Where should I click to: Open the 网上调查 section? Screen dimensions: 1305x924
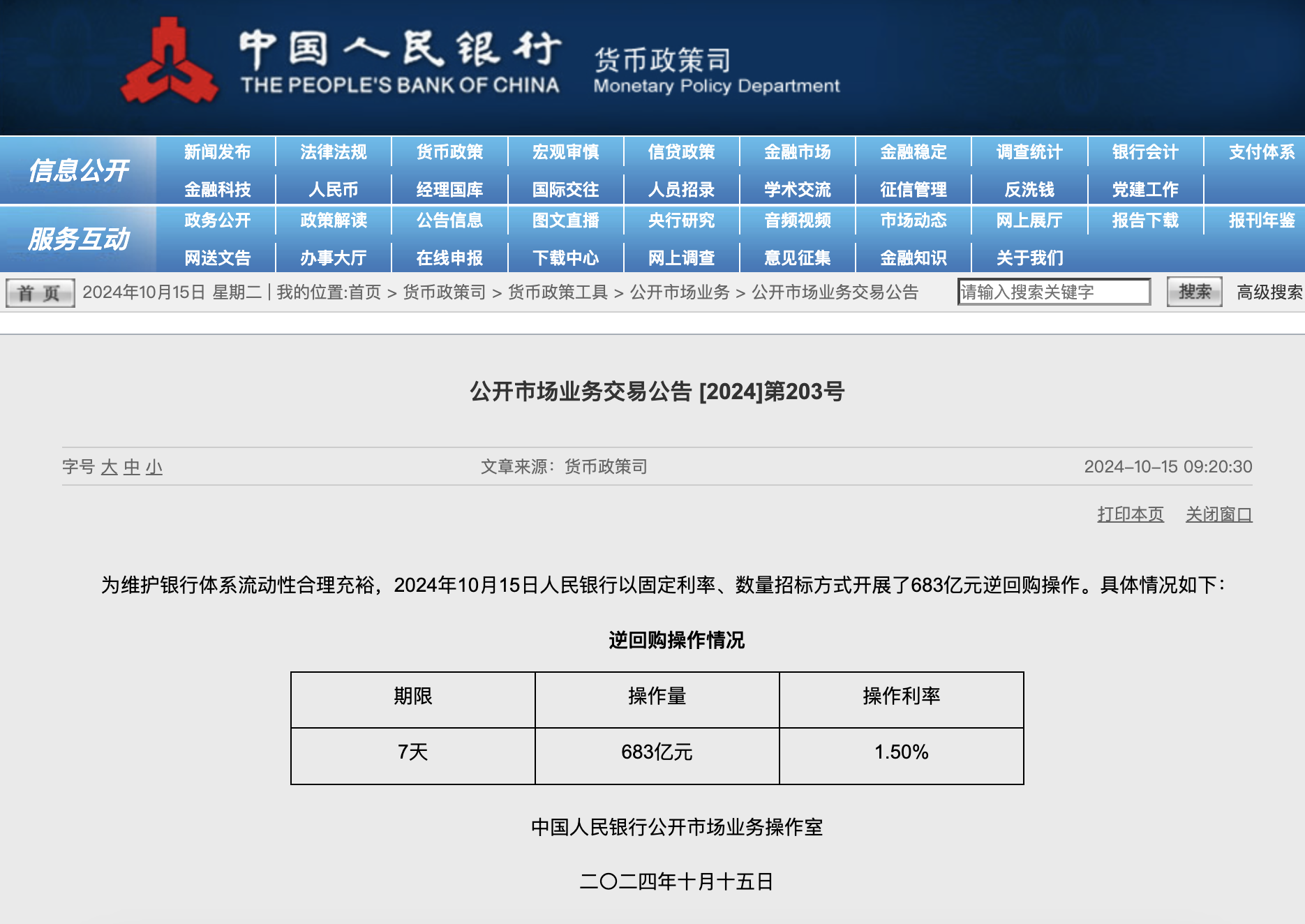tap(681, 258)
